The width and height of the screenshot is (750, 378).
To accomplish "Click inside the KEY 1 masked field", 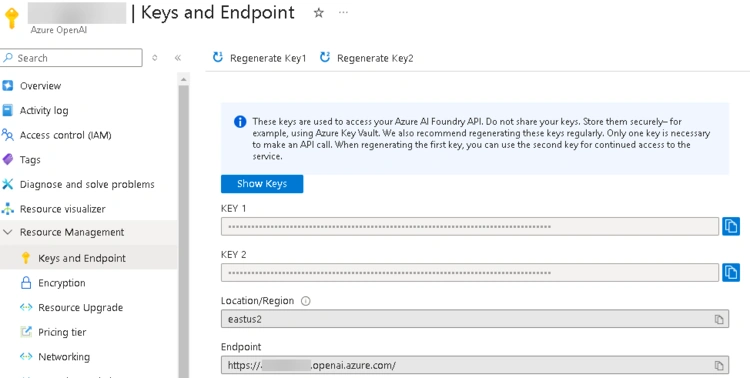I will click(x=470, y=226).
